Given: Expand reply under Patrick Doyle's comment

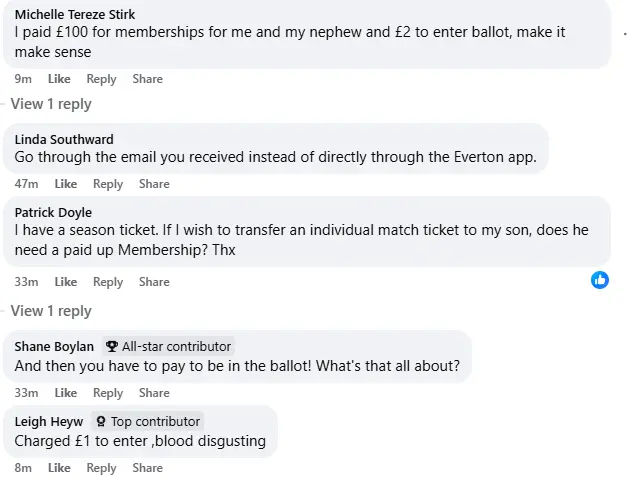Looking at the screenshot, I should [x=51, y=311].
